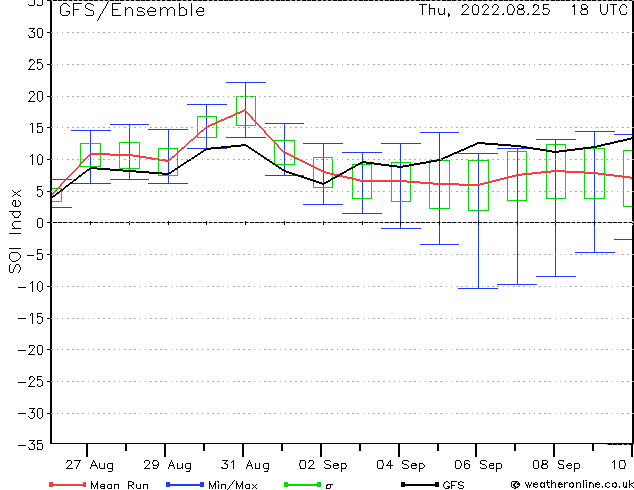Select the y-axis label -5
This screenshot has width=634, height=490.
pyautogui.click(x=35, y=255)
